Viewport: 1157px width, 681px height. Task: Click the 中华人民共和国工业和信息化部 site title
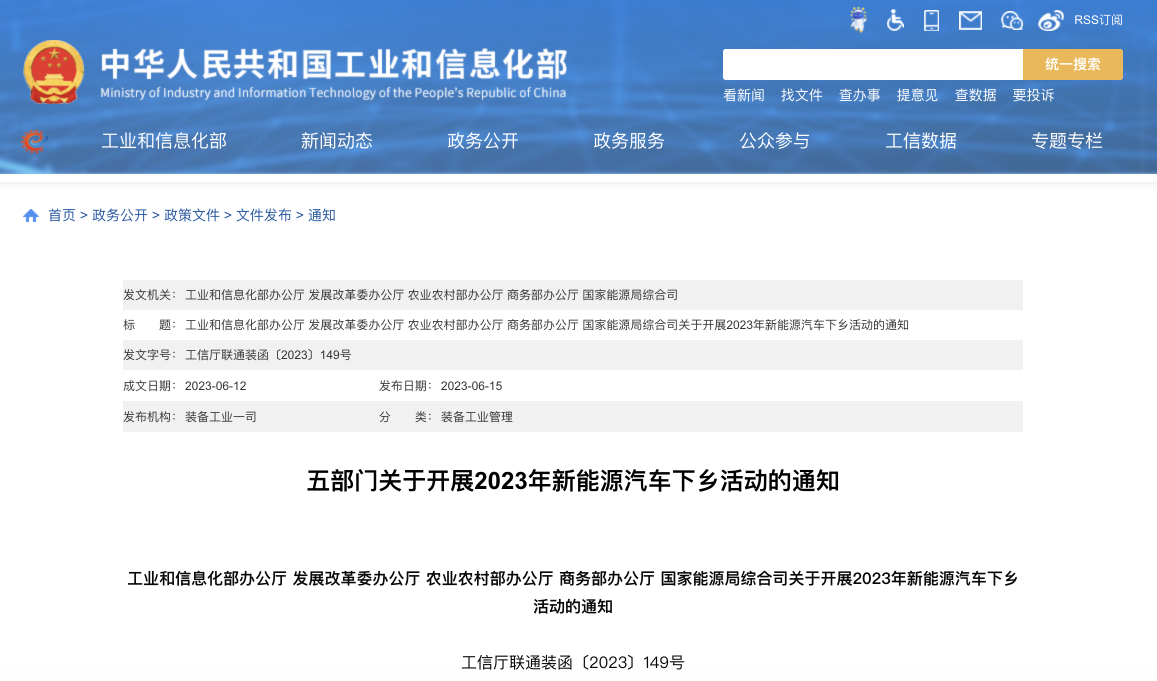click(x=334, y=64)
